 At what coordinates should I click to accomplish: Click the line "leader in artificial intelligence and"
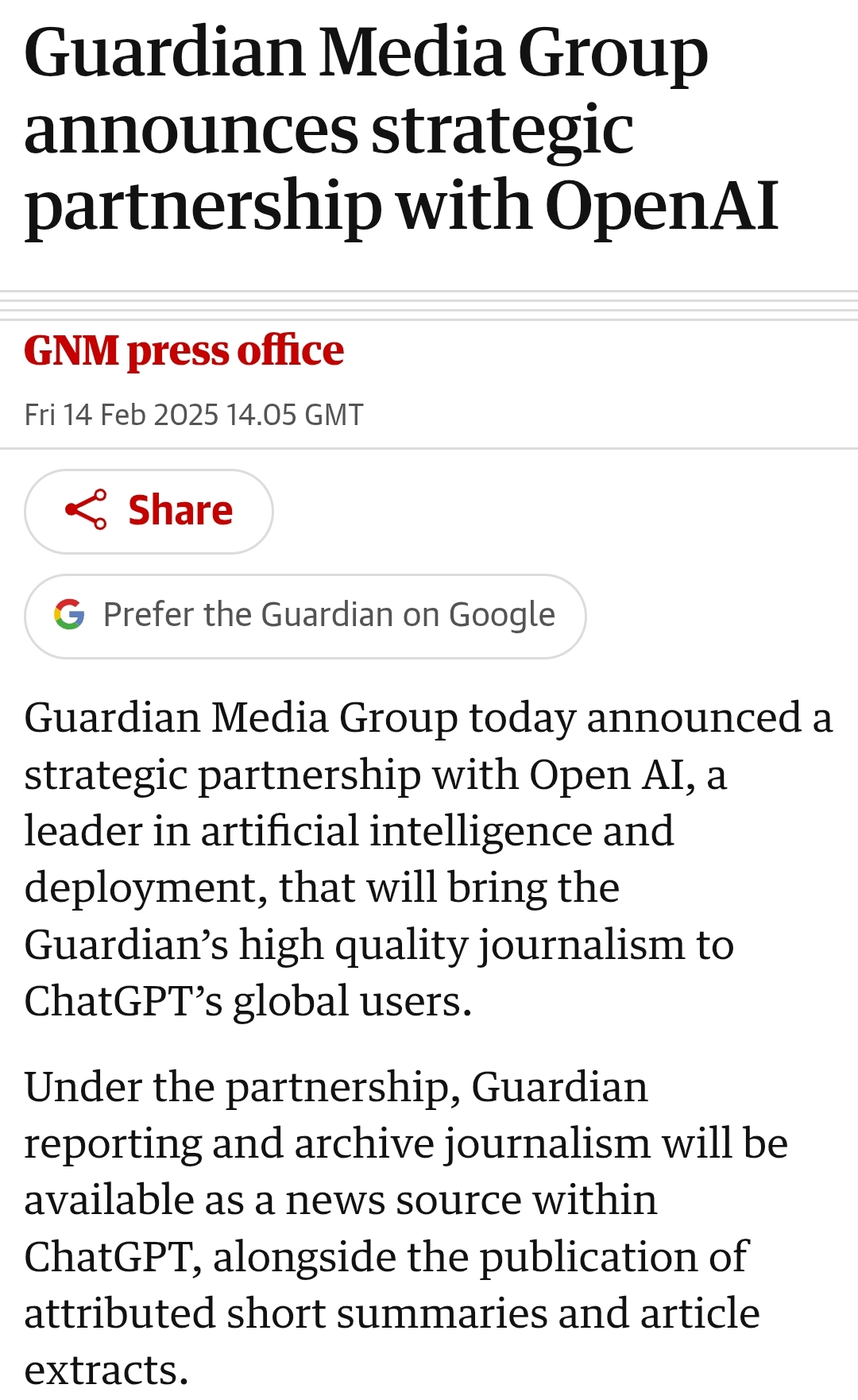[348, 831]
